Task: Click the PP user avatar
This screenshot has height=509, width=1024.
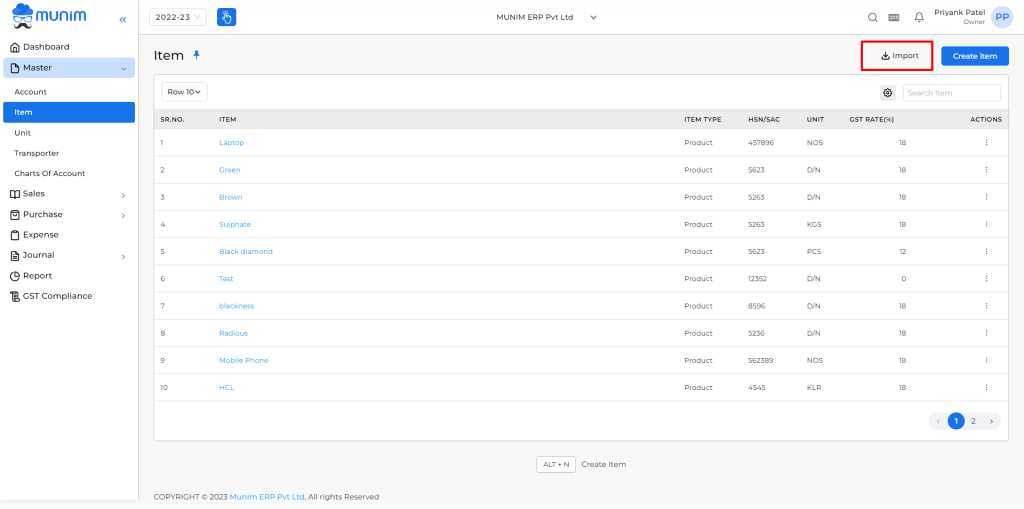Action: [x=1002, y=17]
